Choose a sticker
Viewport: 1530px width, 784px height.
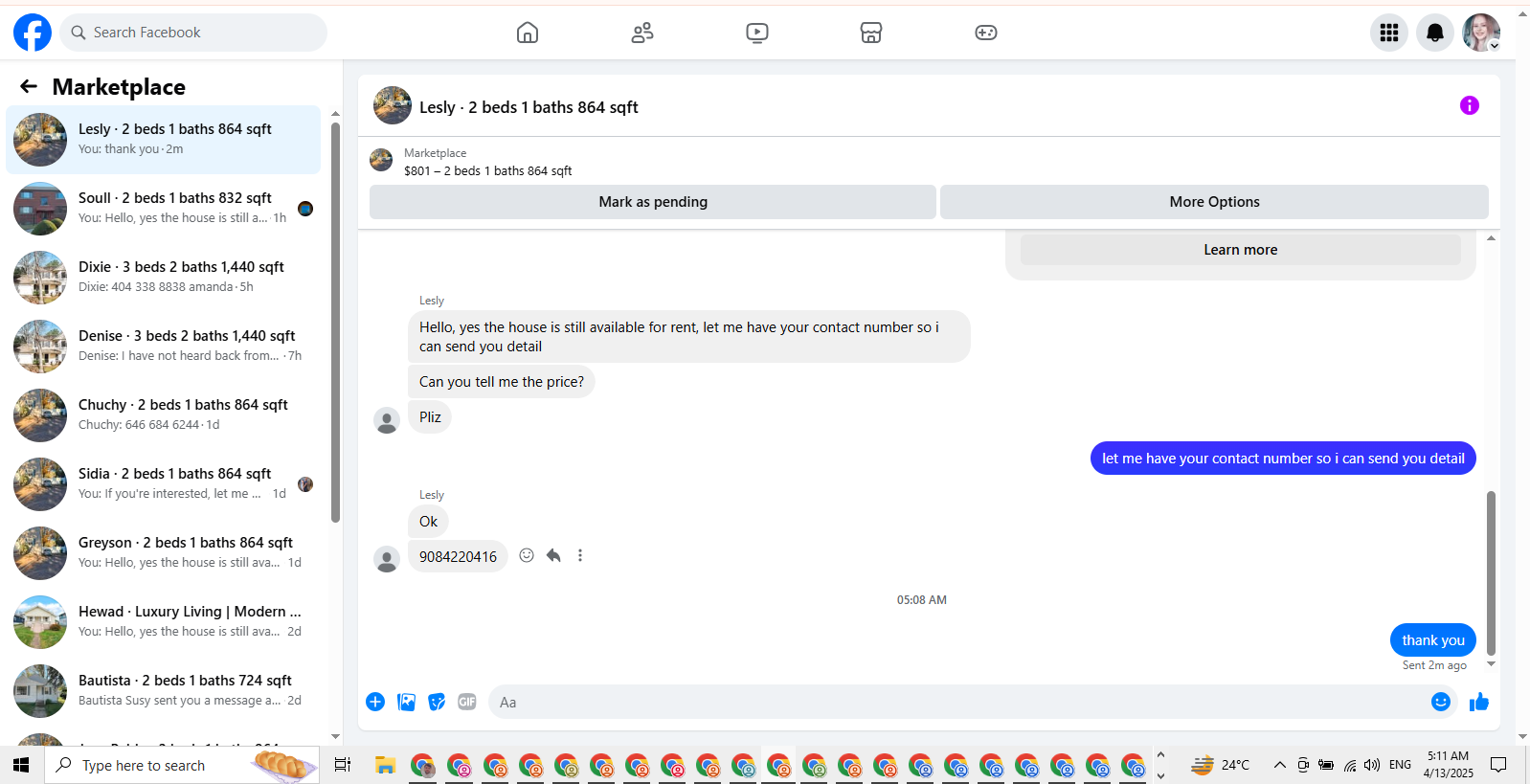point(437,702)
